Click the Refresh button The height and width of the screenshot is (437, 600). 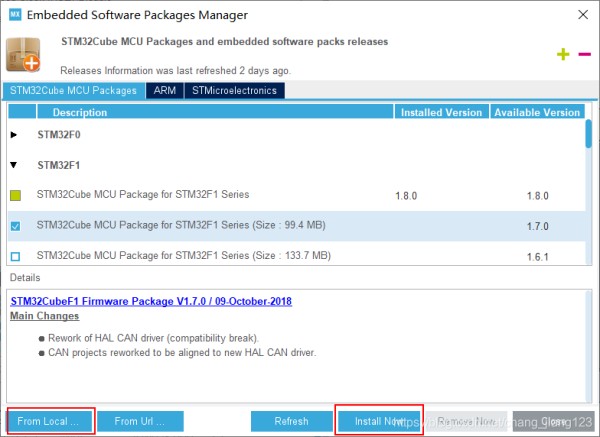(x=292, y=421)
